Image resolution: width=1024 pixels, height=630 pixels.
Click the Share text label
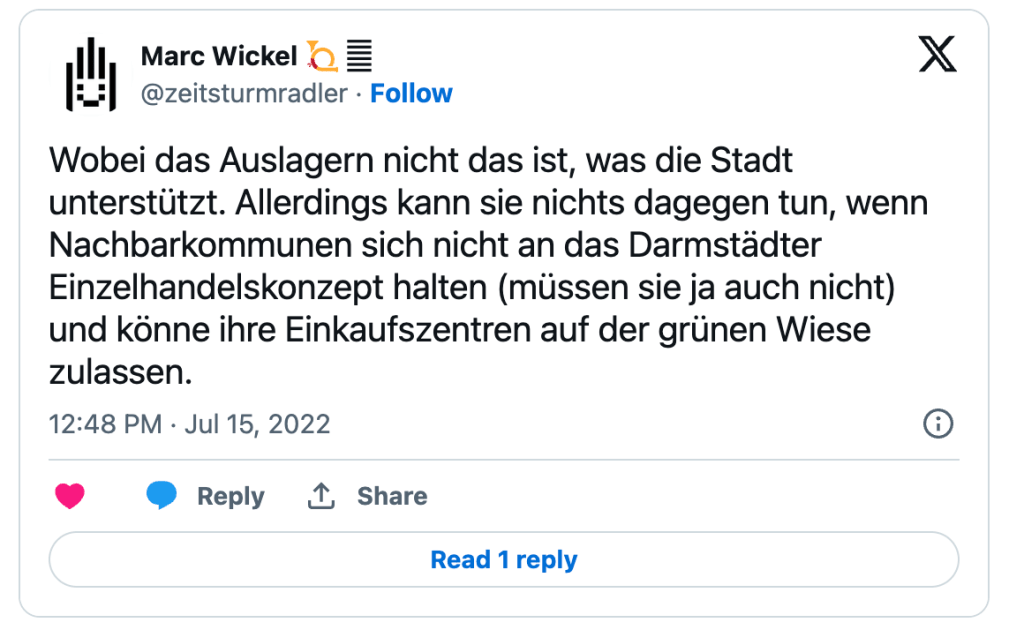coord(392,496)
